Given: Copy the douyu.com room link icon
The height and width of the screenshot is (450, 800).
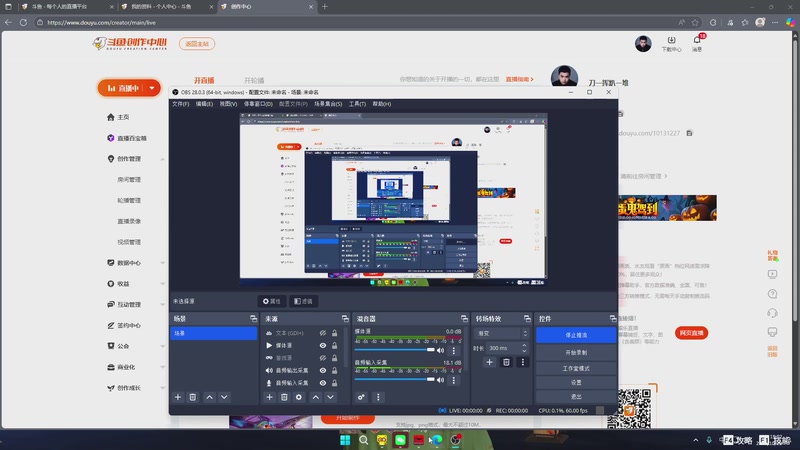Looking at the screenshot, I should coord(689,133).
